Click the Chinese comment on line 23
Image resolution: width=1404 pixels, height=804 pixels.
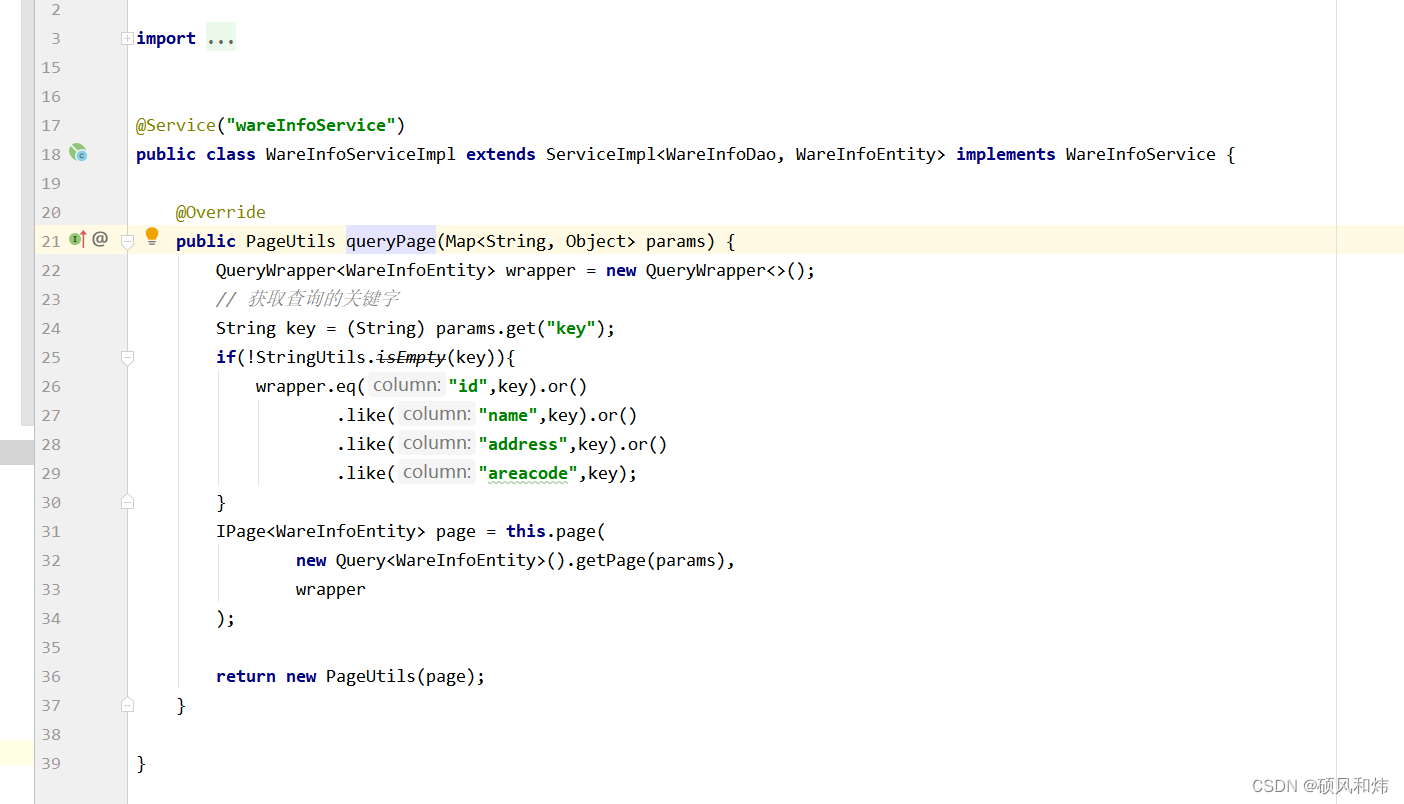tap(308, 299)
